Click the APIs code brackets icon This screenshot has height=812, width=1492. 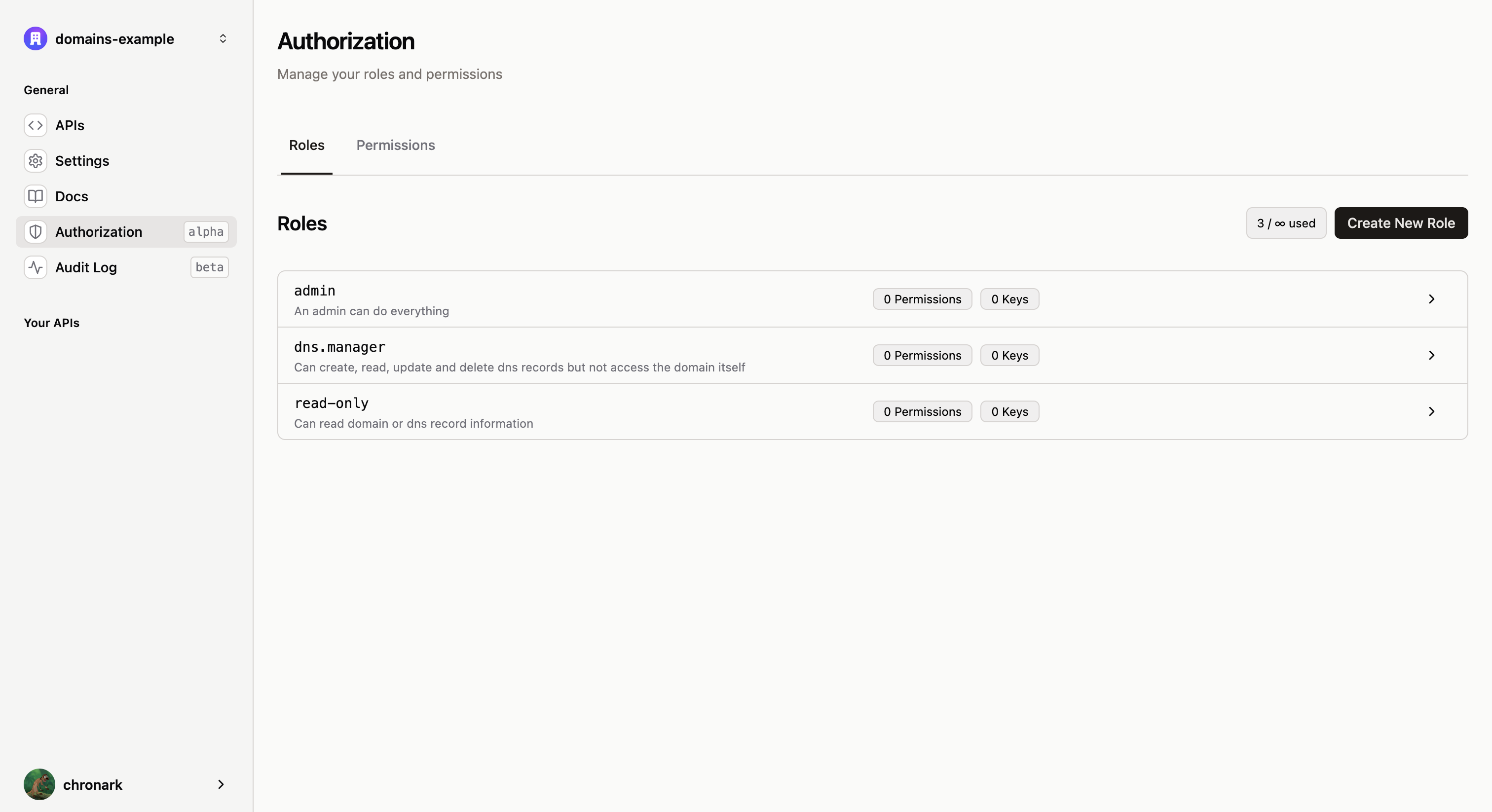click(x=36, y=125)
